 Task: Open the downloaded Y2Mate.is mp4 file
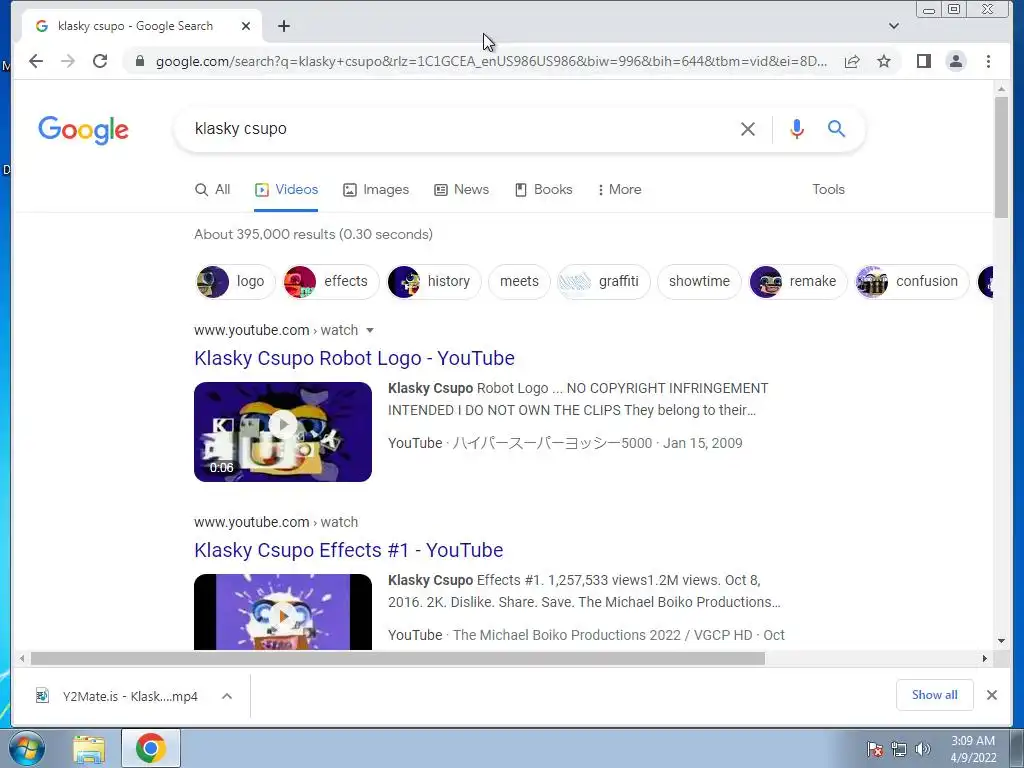pos(118,696)
